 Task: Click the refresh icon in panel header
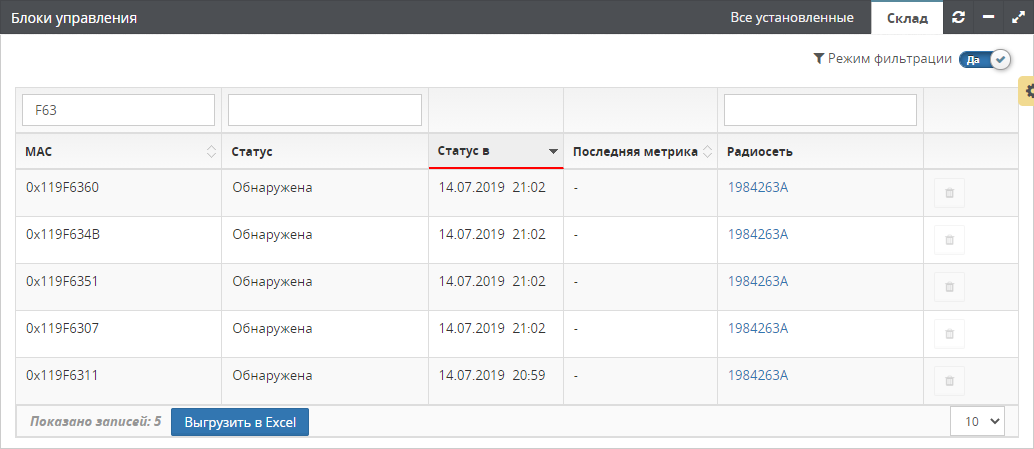958,18
